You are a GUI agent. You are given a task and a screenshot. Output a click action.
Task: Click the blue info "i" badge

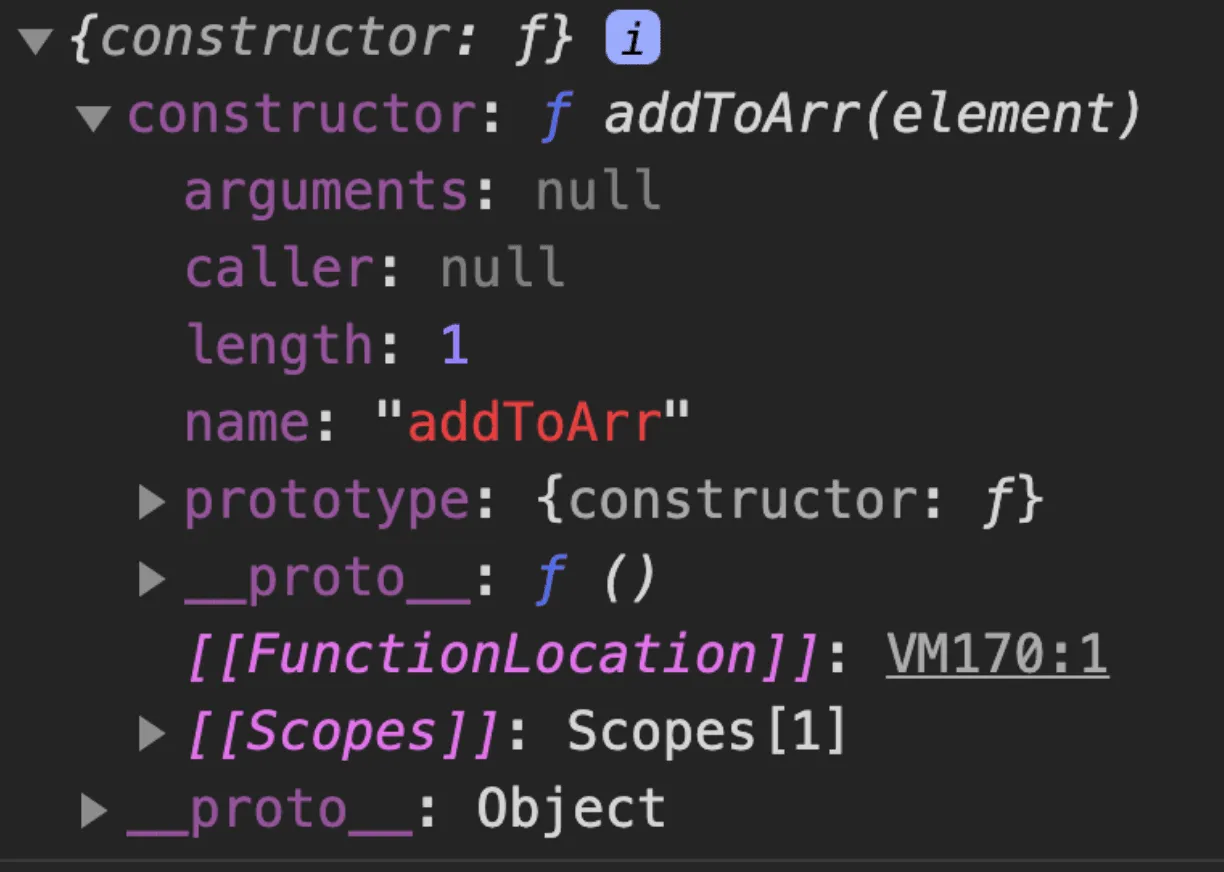click(632, 41)
